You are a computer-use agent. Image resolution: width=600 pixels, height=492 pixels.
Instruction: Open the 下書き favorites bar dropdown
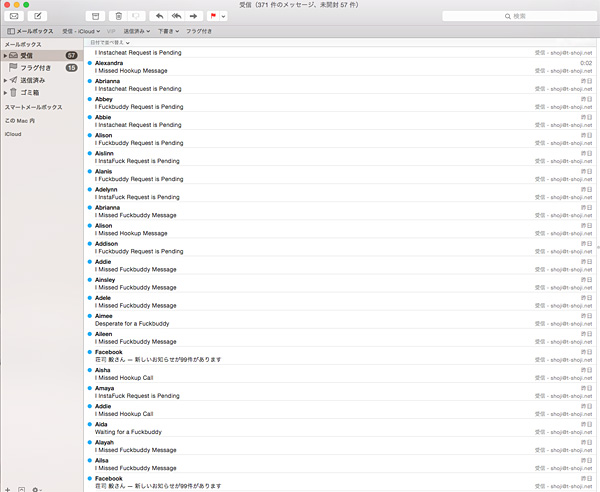coord(168,31)
